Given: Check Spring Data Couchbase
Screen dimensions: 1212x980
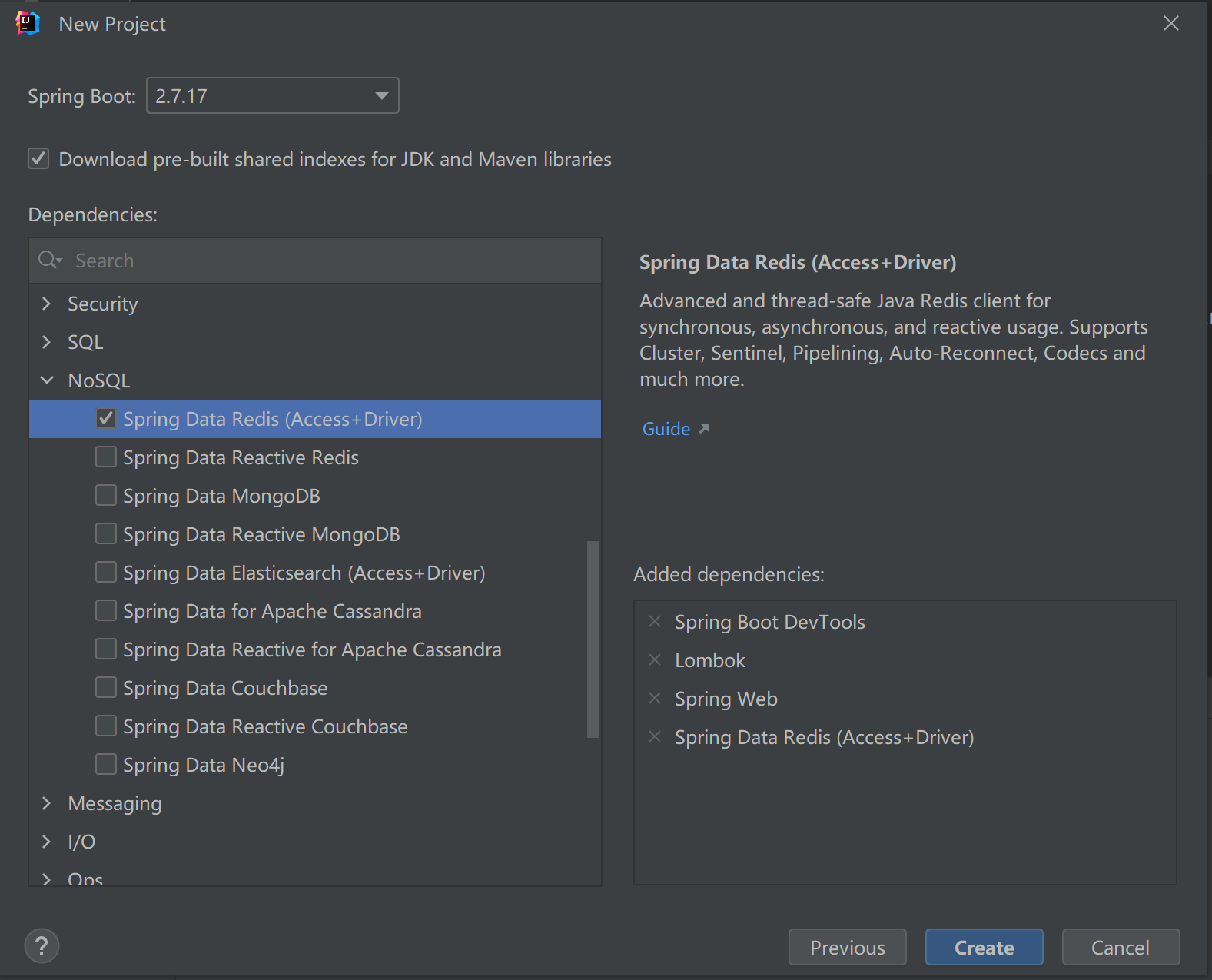Looking at the screenshot, I should [106, 687].
